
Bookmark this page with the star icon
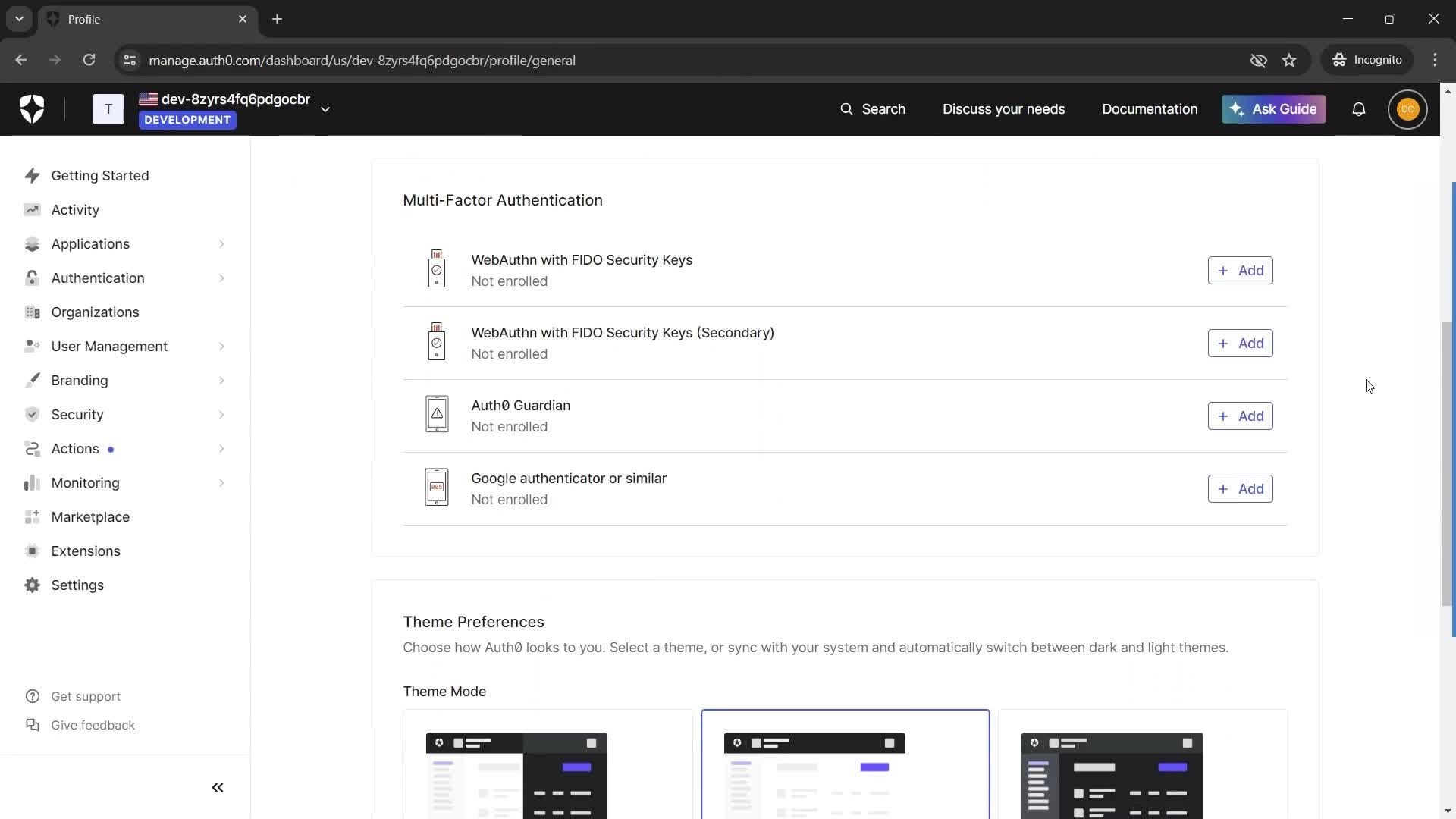(x=1289, y=61)
